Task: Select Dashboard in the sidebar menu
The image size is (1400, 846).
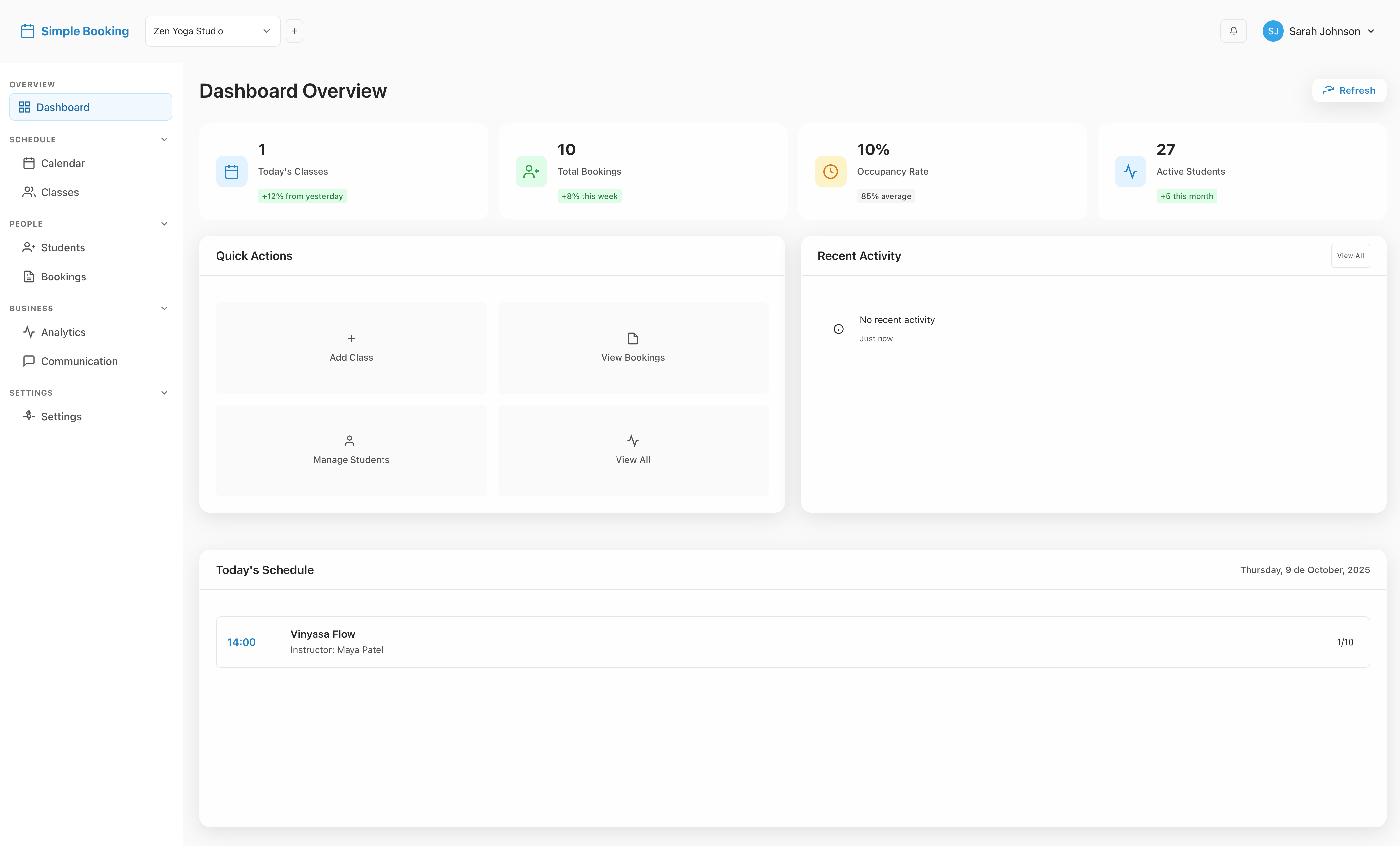Action: click(63, 107)
